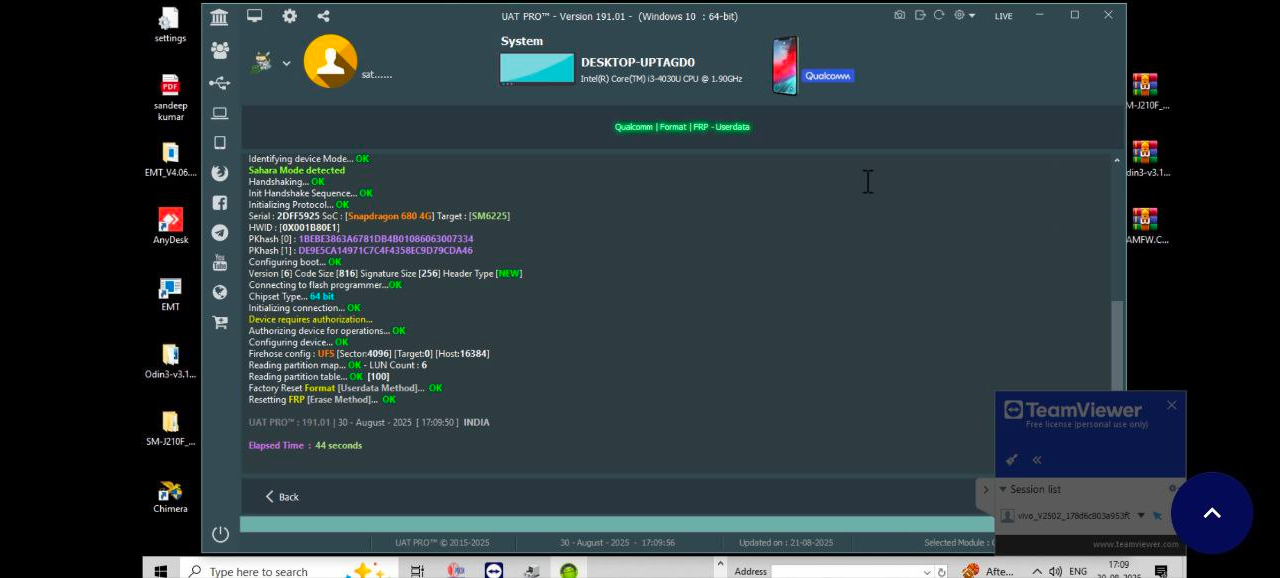Open the Telegram icon in sidebar

pyautogui.click(x=220, y=233)
